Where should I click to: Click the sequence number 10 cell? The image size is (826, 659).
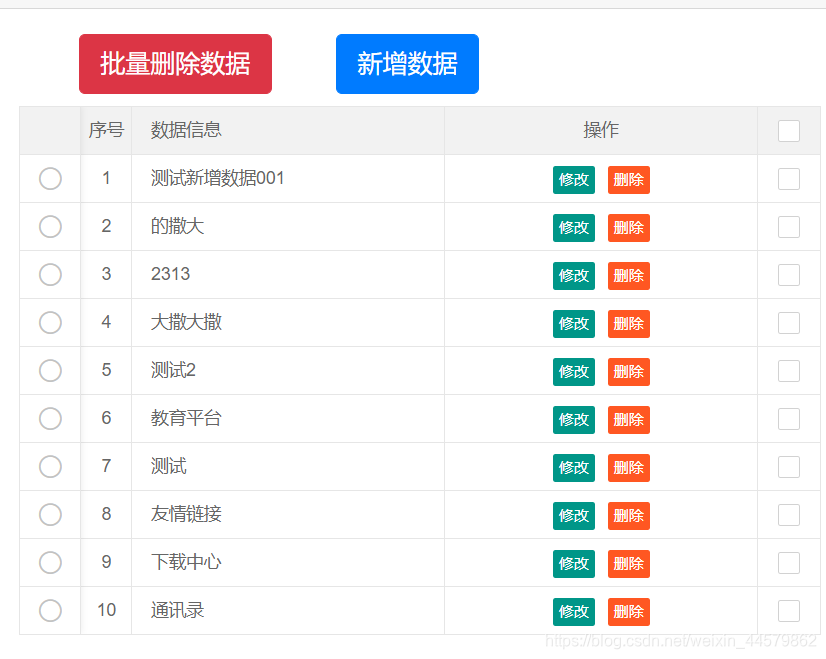106,610
